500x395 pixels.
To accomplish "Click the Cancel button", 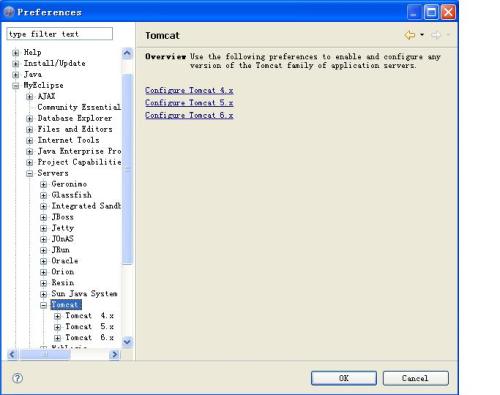I will click(x=415, y=378).
